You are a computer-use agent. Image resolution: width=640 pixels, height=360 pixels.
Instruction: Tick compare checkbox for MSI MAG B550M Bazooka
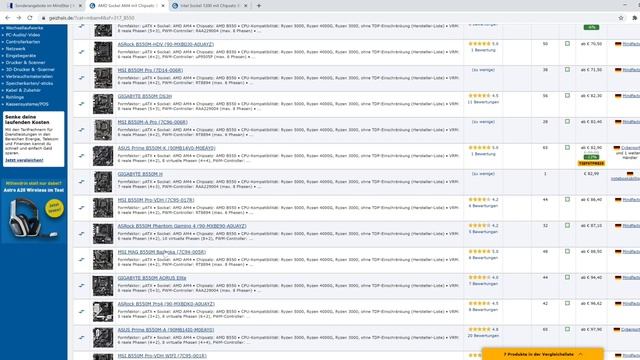click(x=567, y=251)
